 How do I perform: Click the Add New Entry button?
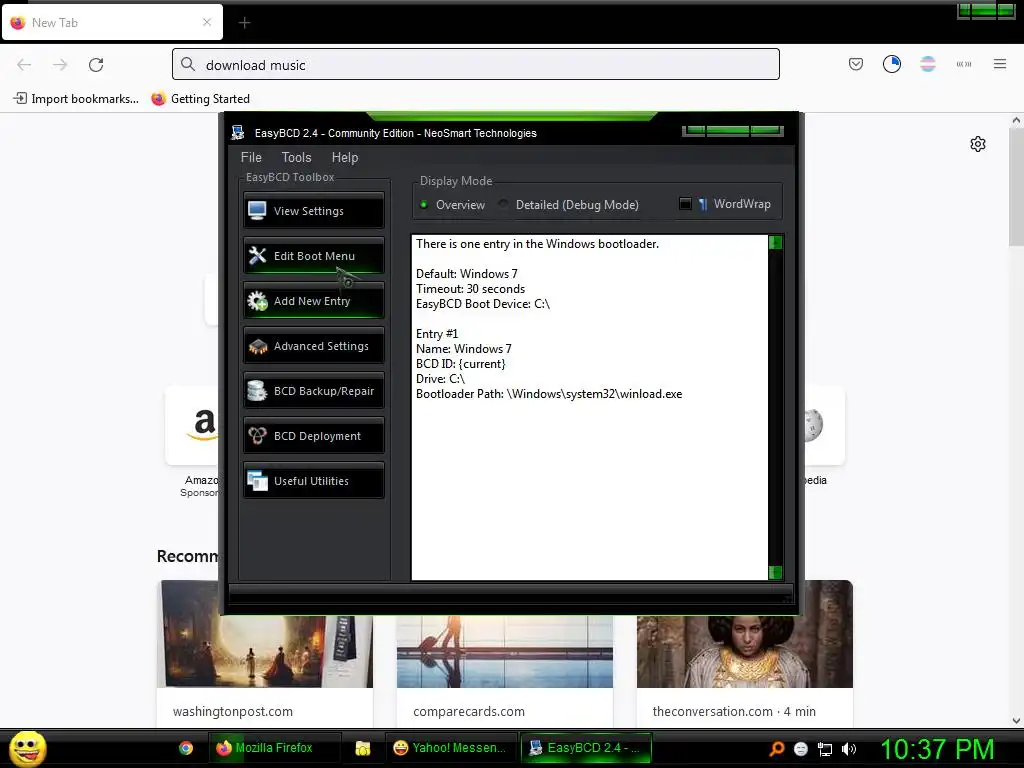(313, 300)
